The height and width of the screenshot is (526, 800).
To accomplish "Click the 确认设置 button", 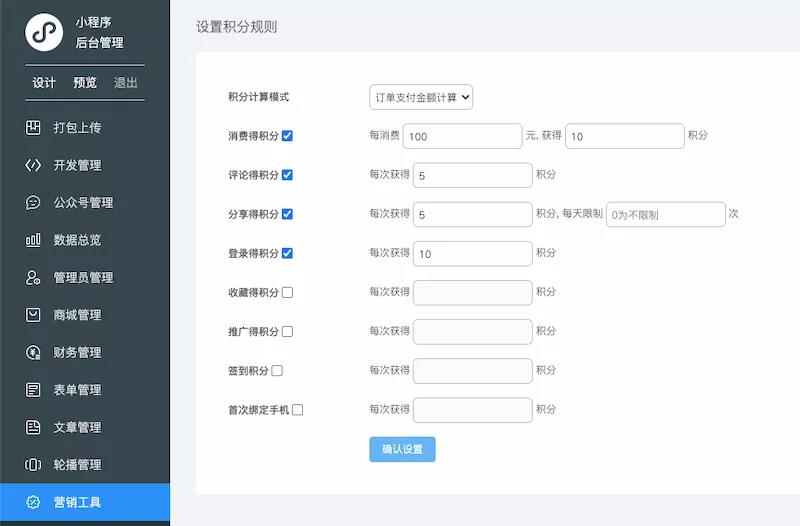I will click(402, 450).
